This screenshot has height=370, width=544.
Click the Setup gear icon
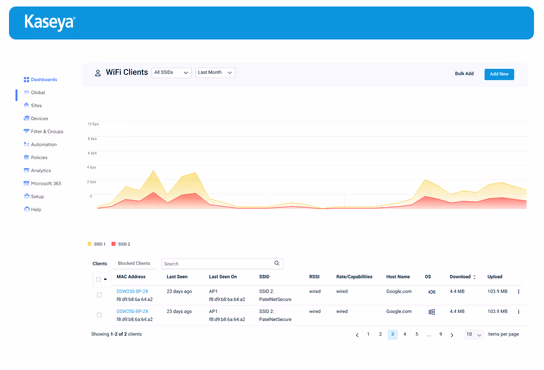click(26, 196)
